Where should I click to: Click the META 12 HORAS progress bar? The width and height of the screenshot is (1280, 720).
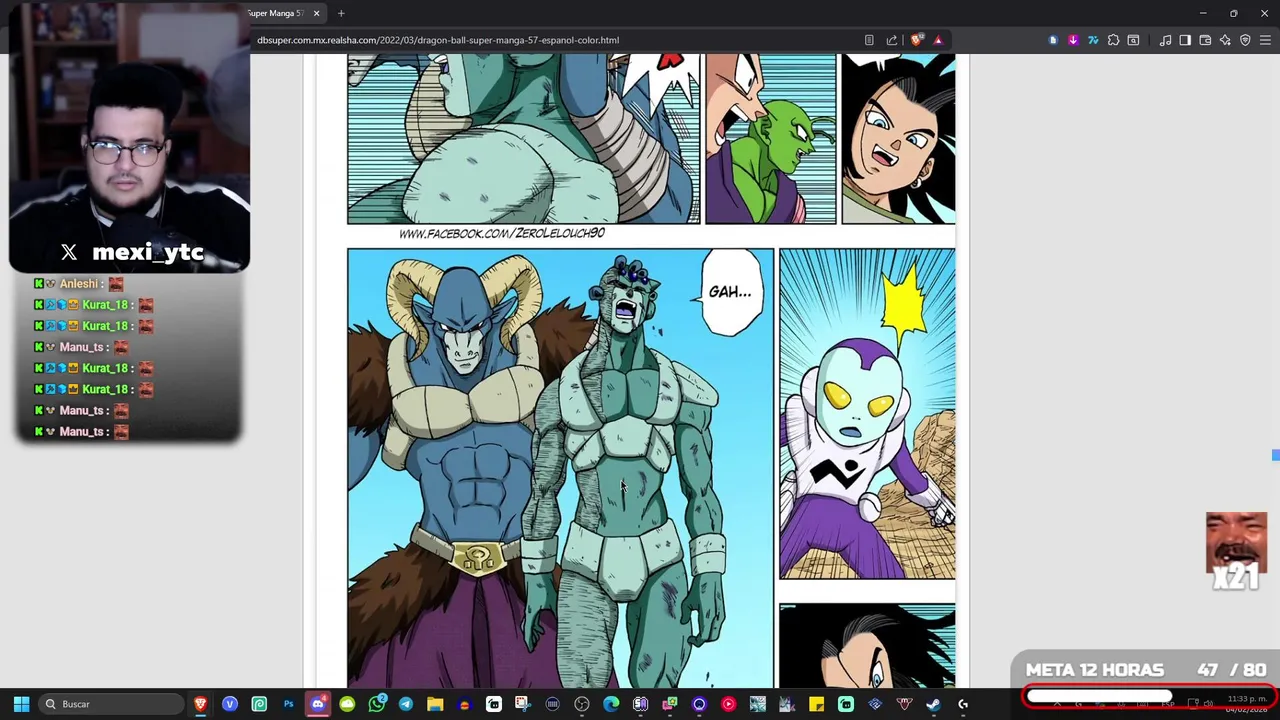[x=1148, y=697]
